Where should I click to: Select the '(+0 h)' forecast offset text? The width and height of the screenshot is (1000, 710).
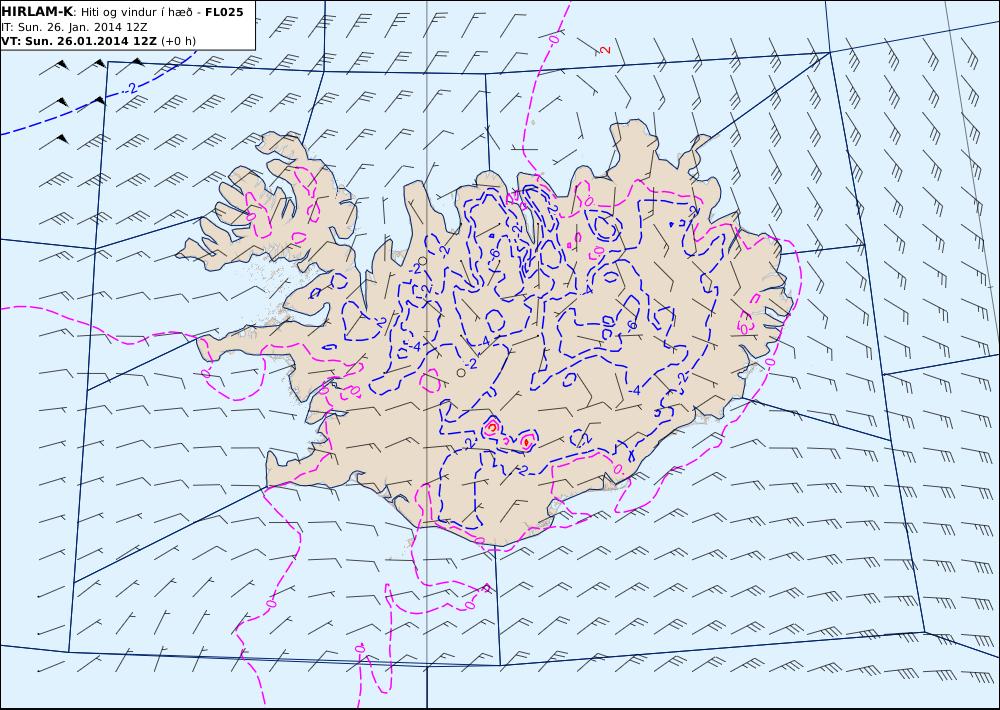click(x=179, y=41)
